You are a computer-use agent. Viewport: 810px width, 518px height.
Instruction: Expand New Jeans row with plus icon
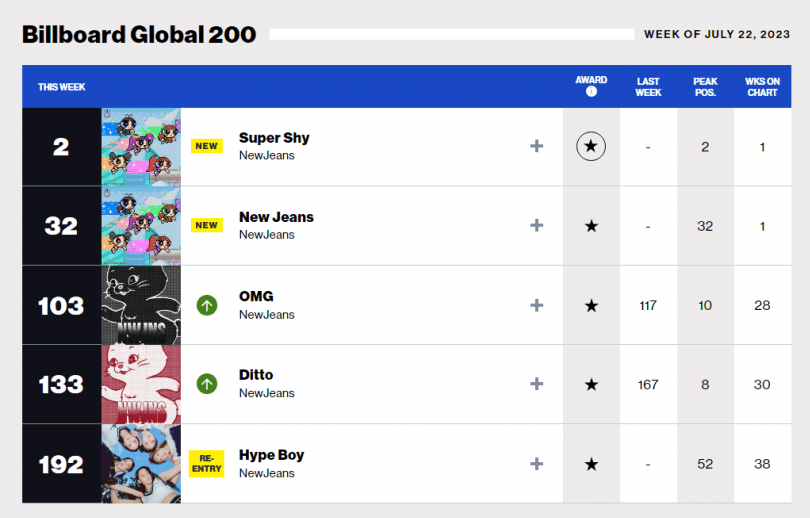536,226
